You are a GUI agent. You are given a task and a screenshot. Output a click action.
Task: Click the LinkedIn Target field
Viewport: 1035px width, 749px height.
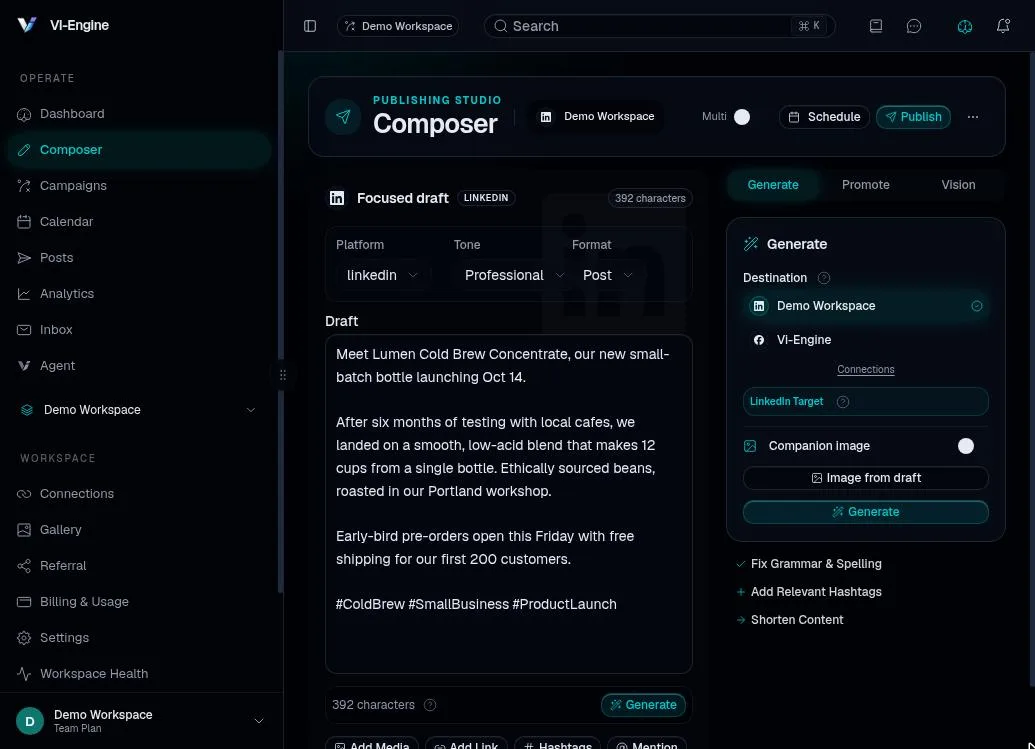click(x=865, y=402)
